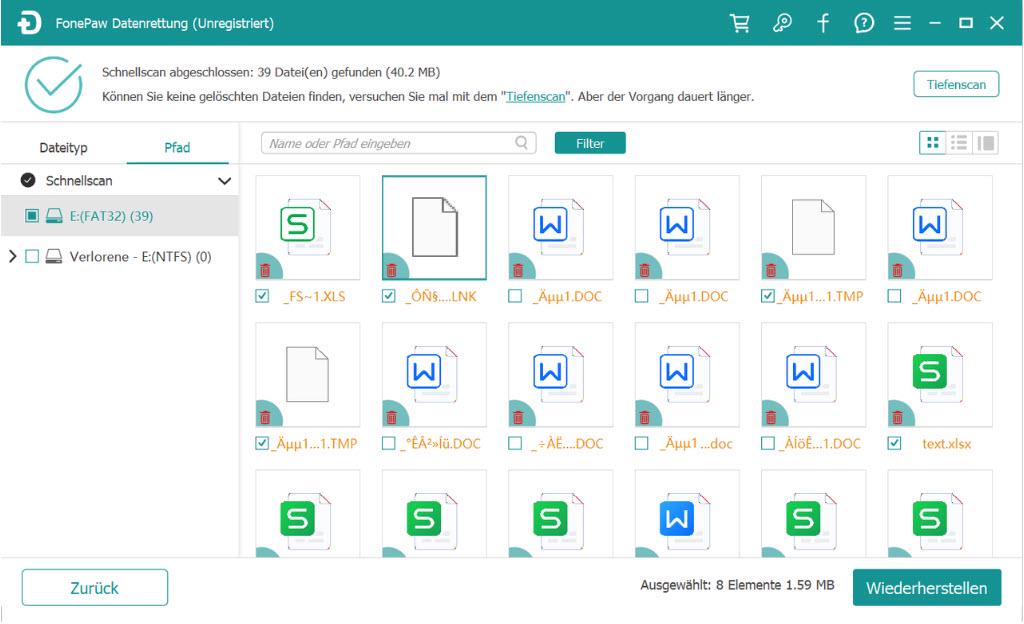This screenshot has width=1024, height=624.
Task: Select the _Äµµ1 ...doc file thumbnail
Action: [x=687, y=375]
